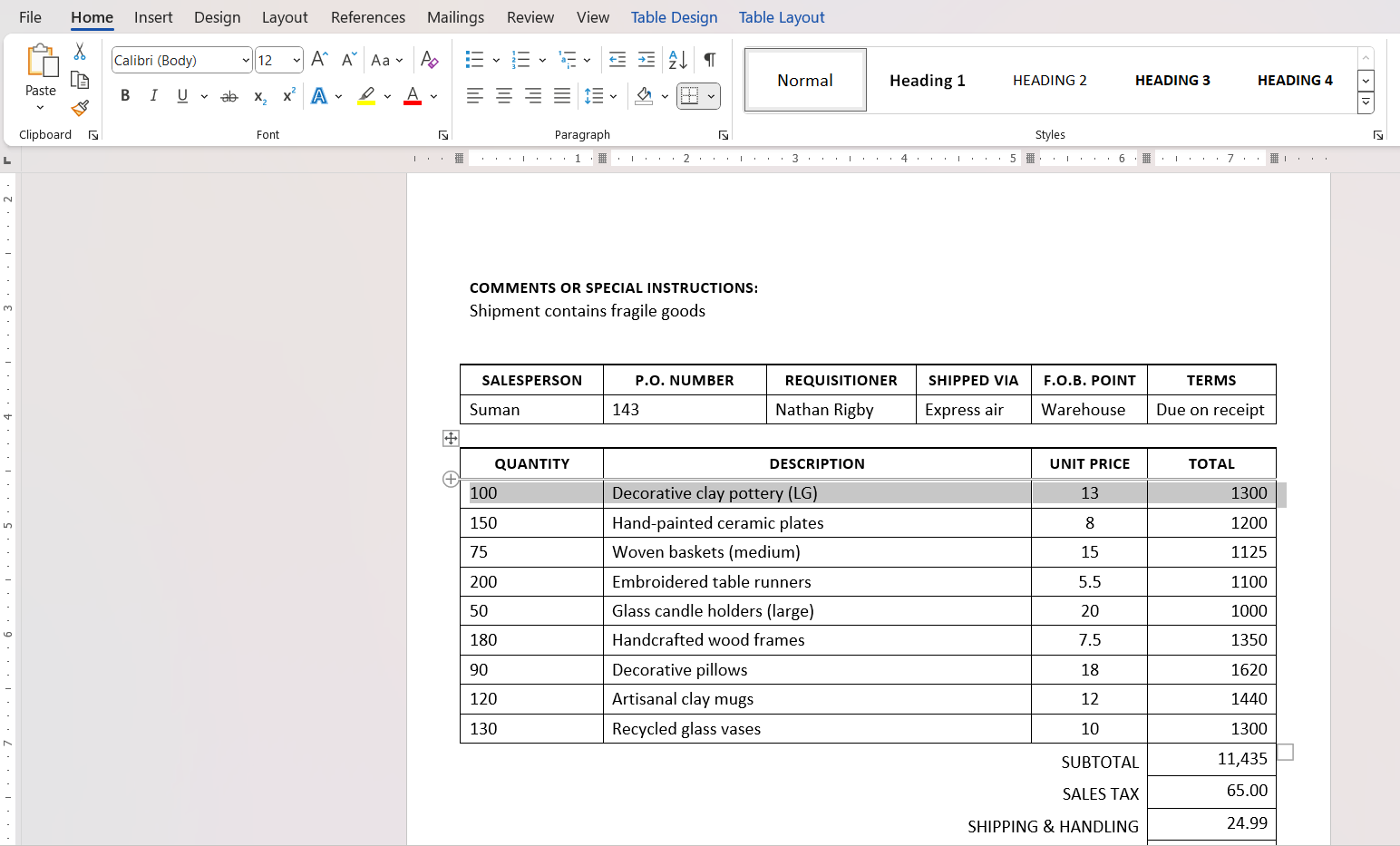Sort A to Z icon

point(678,60)
